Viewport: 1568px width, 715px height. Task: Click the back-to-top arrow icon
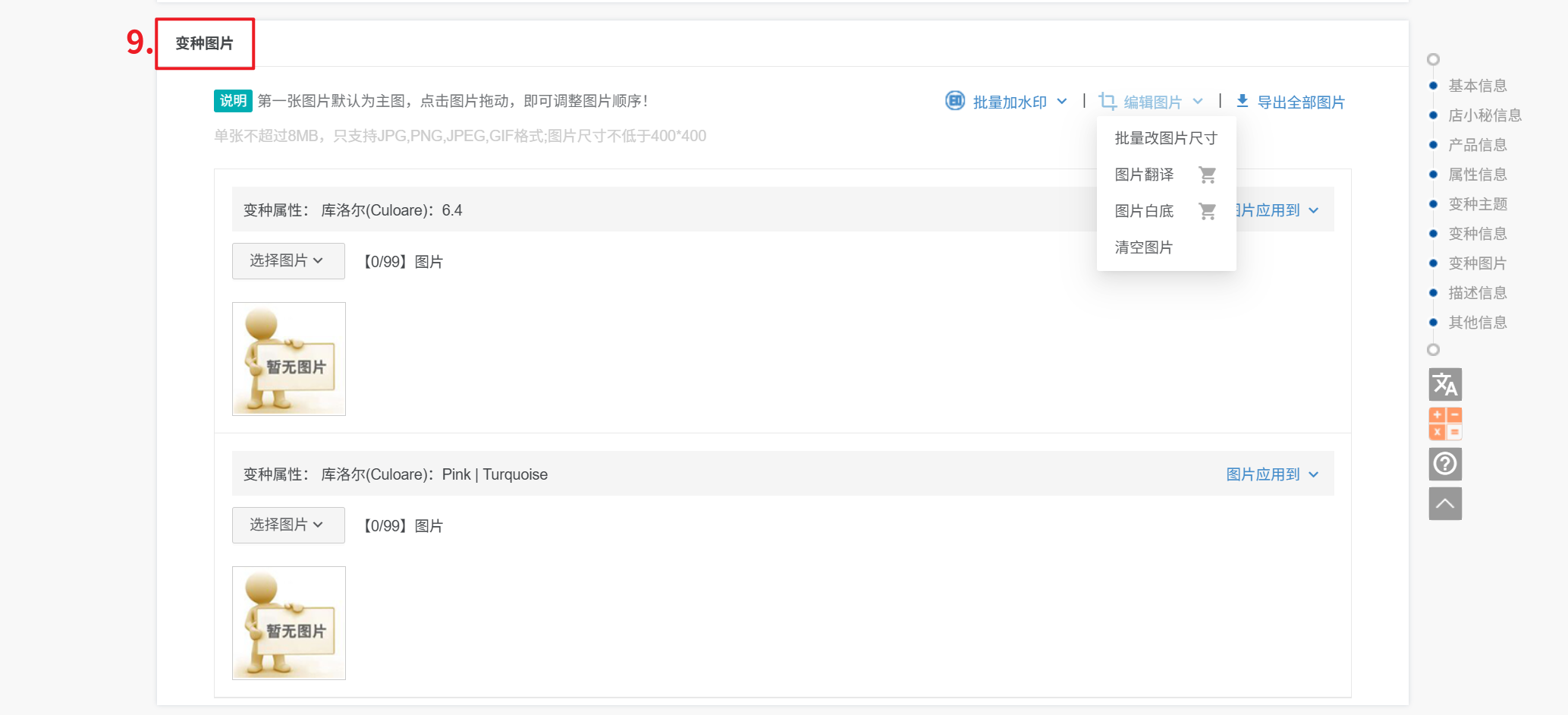pyautogui.click(x=1444, y=504)
